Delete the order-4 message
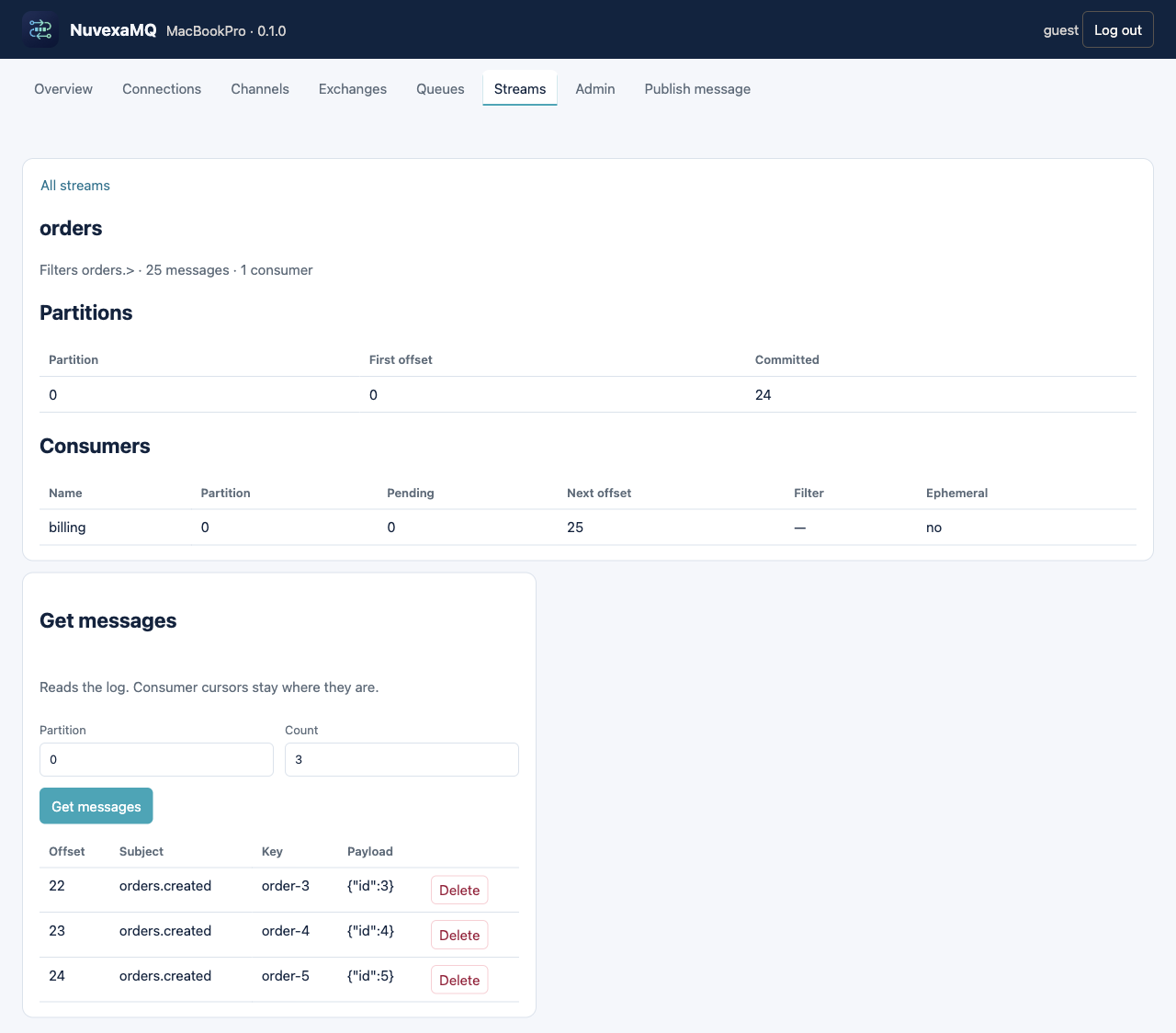Image resolution: width=1176 pixels, height=1033 pixels. point(459,935)
